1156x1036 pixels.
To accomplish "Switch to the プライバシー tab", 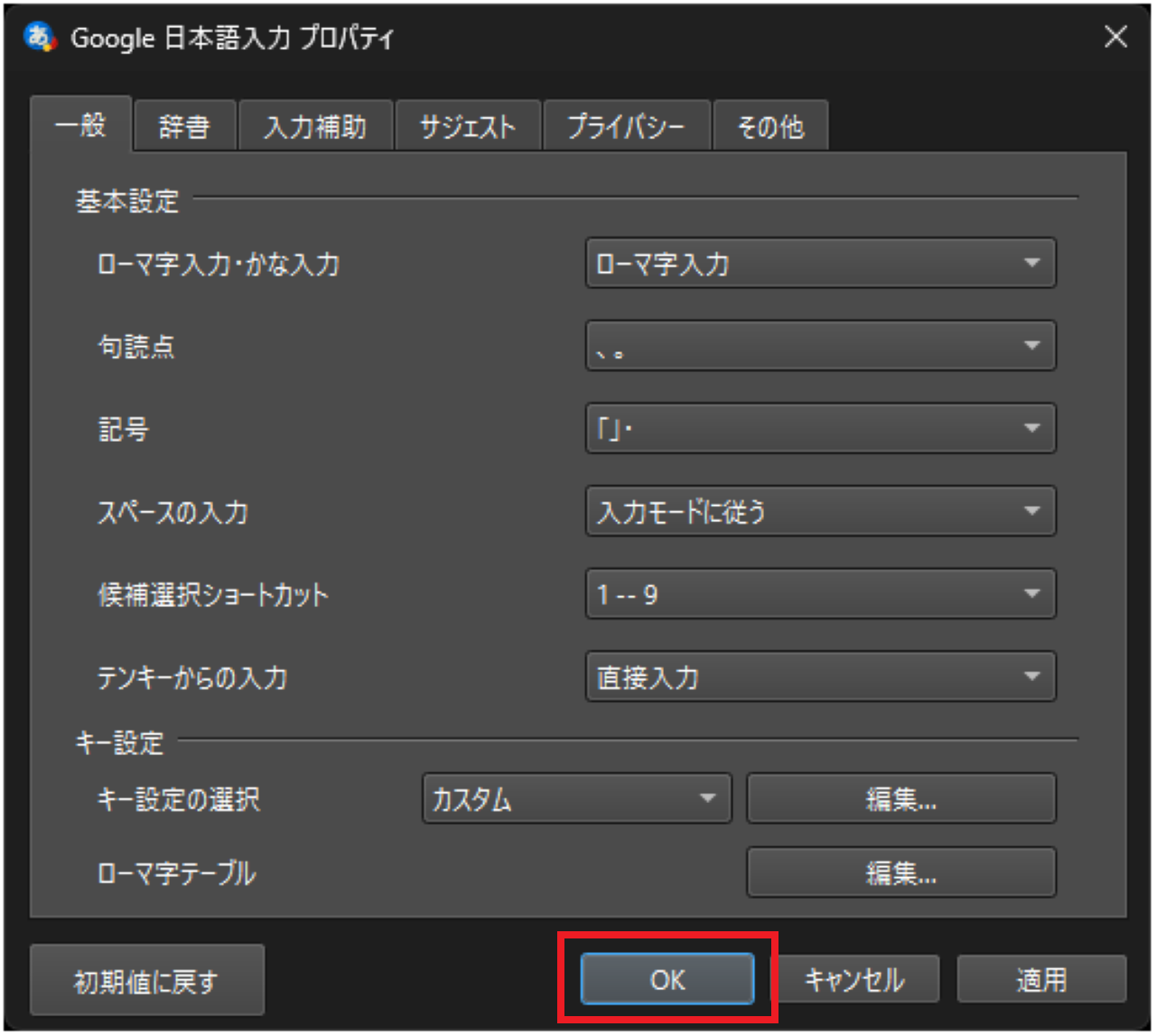I will pyautogui.click(x=627, y=126).
